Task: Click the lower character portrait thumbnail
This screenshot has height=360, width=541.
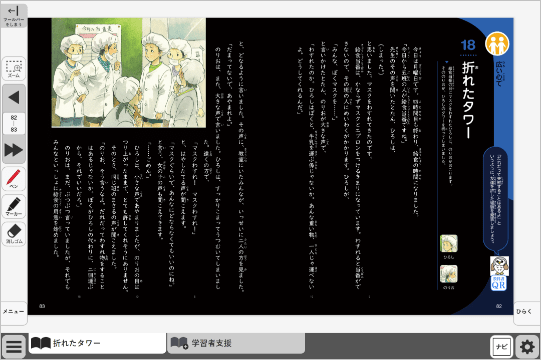Action: 449,274
